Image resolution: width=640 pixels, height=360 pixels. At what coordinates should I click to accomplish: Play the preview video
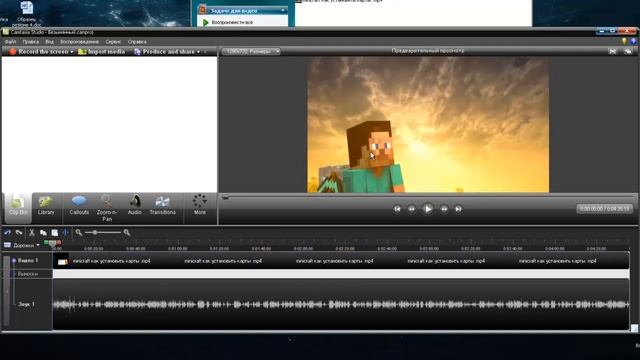pyautogui.click(x=427, y=209)
